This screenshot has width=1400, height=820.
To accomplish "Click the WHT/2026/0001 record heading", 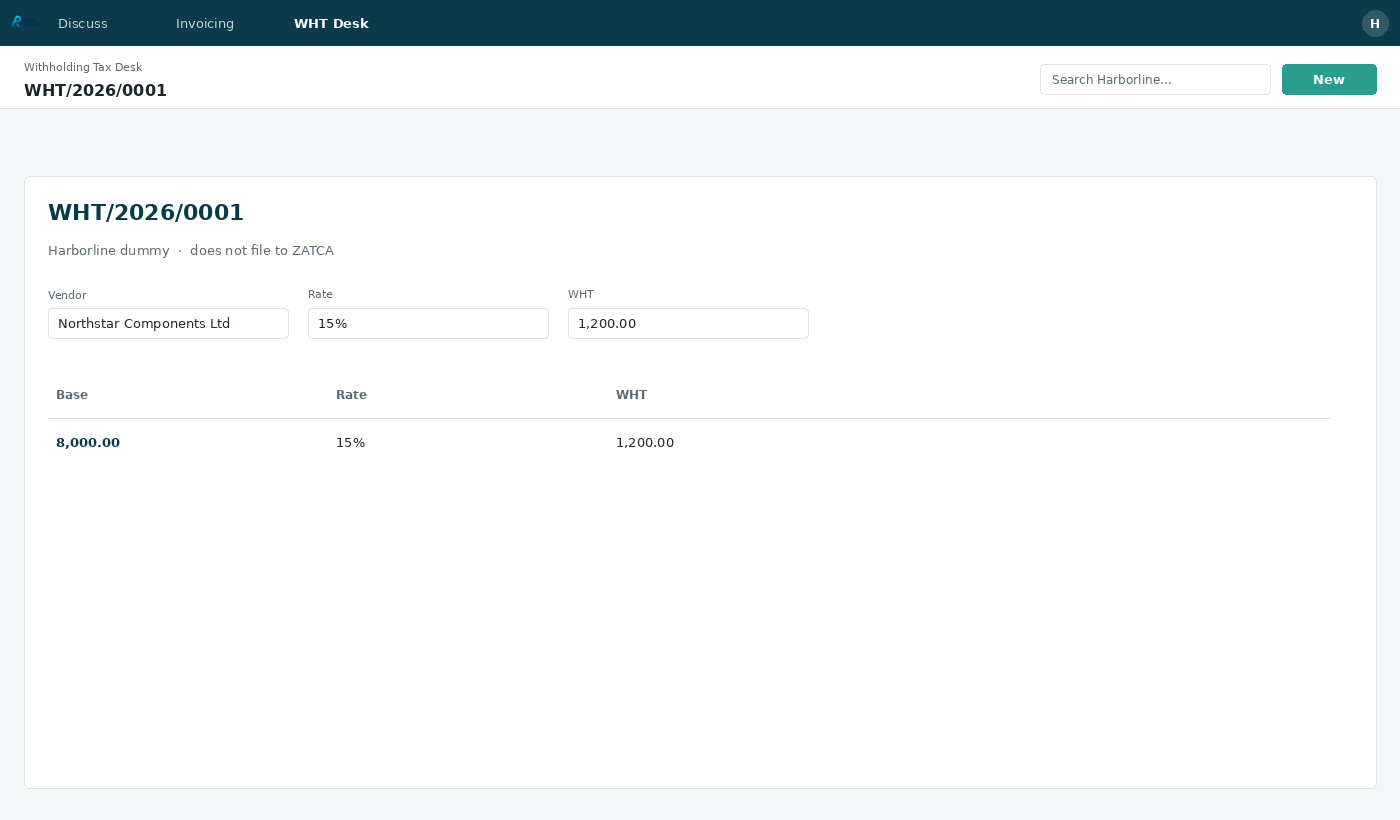I will [146, 212].
